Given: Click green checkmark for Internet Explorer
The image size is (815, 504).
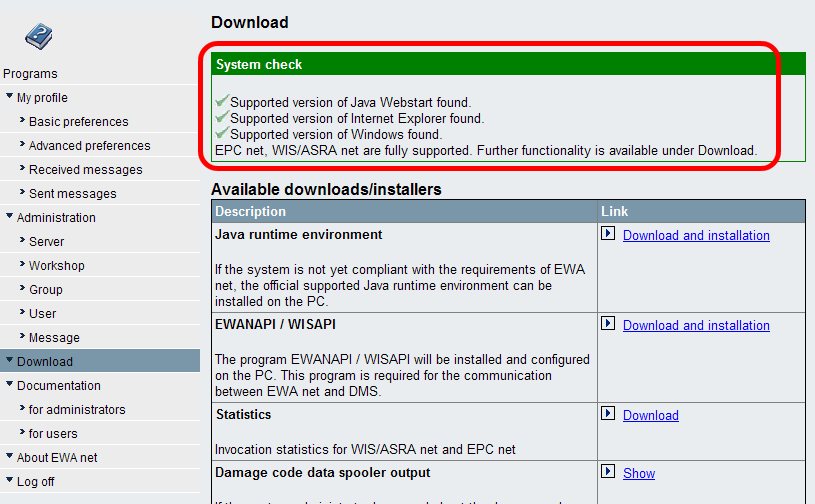Looking at the screenshot, I should [222, 117].
